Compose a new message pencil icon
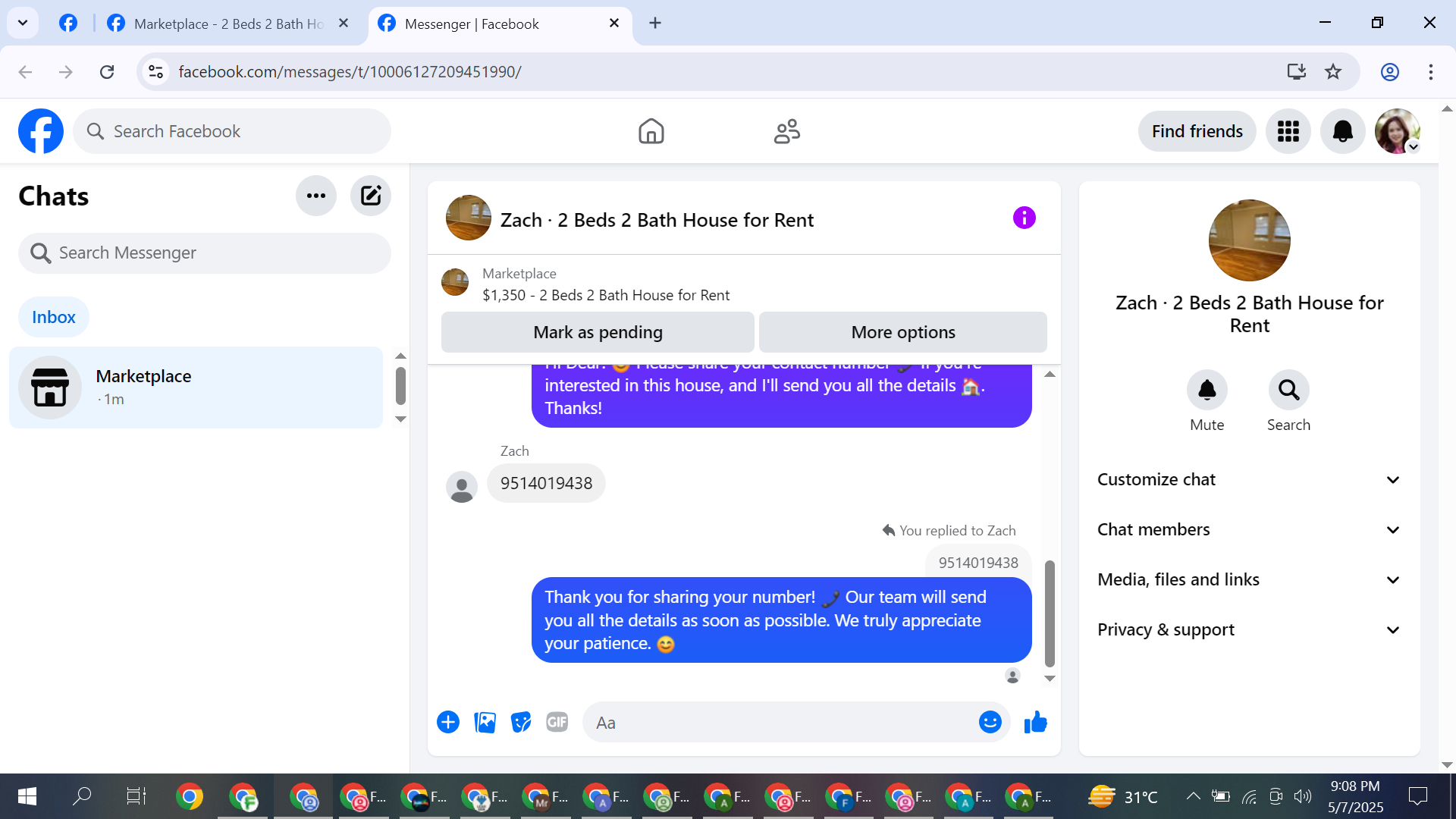1456x819 pixels. (370, 196)
